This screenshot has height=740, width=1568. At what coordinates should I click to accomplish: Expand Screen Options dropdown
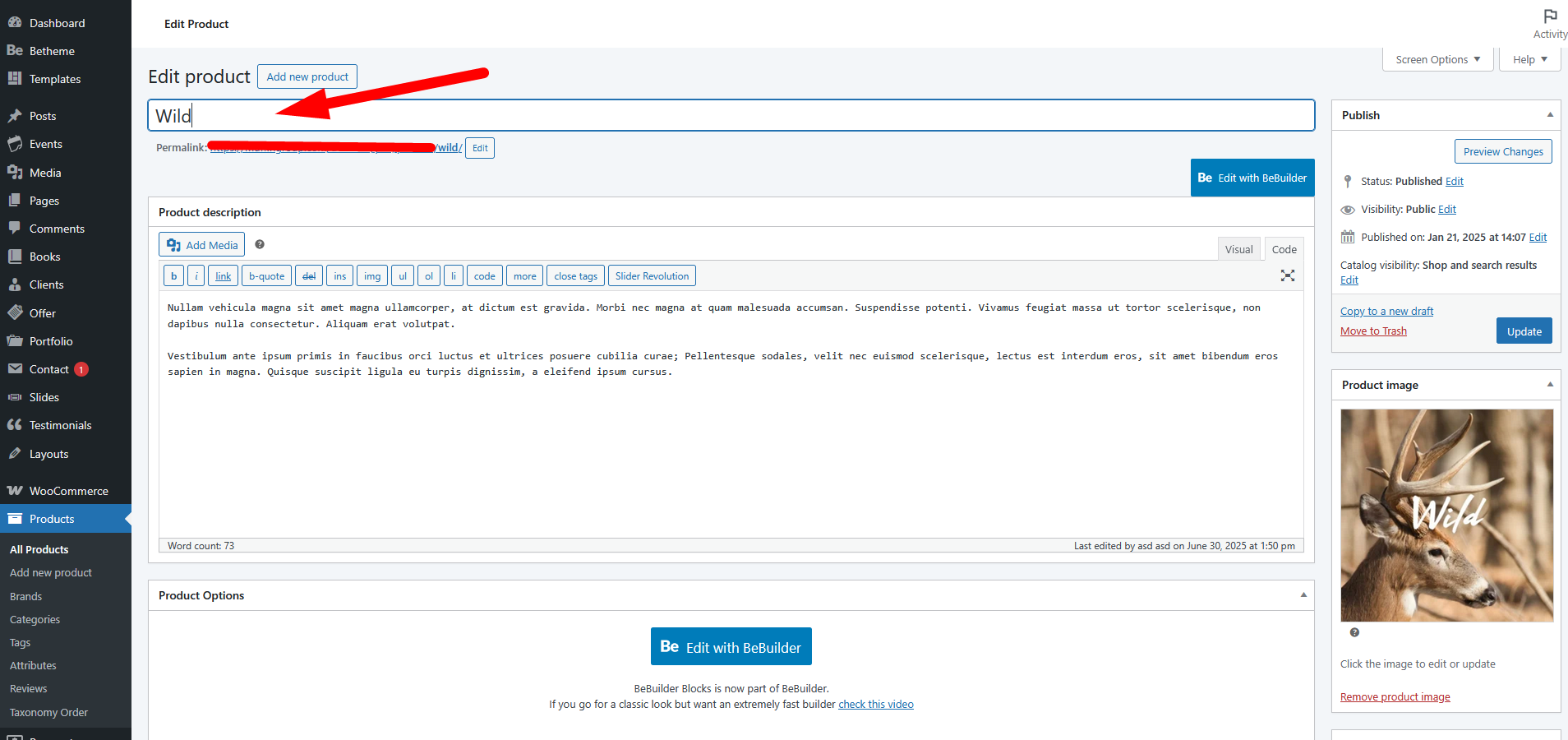point(1437,59)
